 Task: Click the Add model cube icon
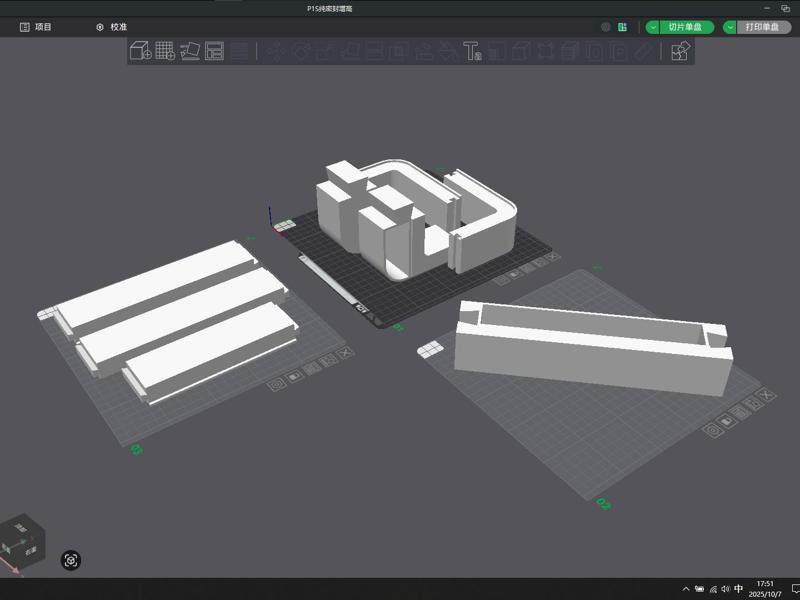click(x=140, y=51)
